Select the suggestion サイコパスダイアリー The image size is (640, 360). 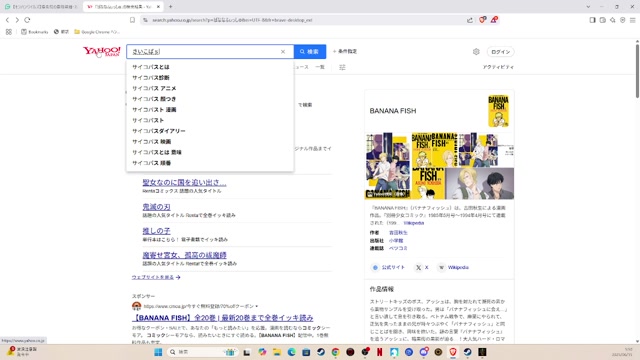[x=210, y=131]
